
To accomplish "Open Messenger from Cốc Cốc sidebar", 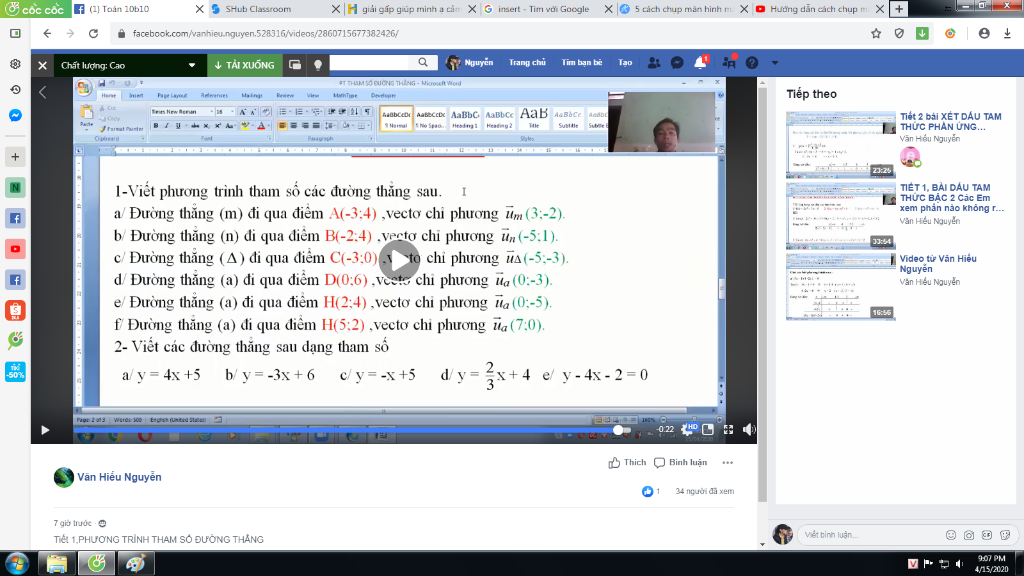I will [x=15, y=116].
